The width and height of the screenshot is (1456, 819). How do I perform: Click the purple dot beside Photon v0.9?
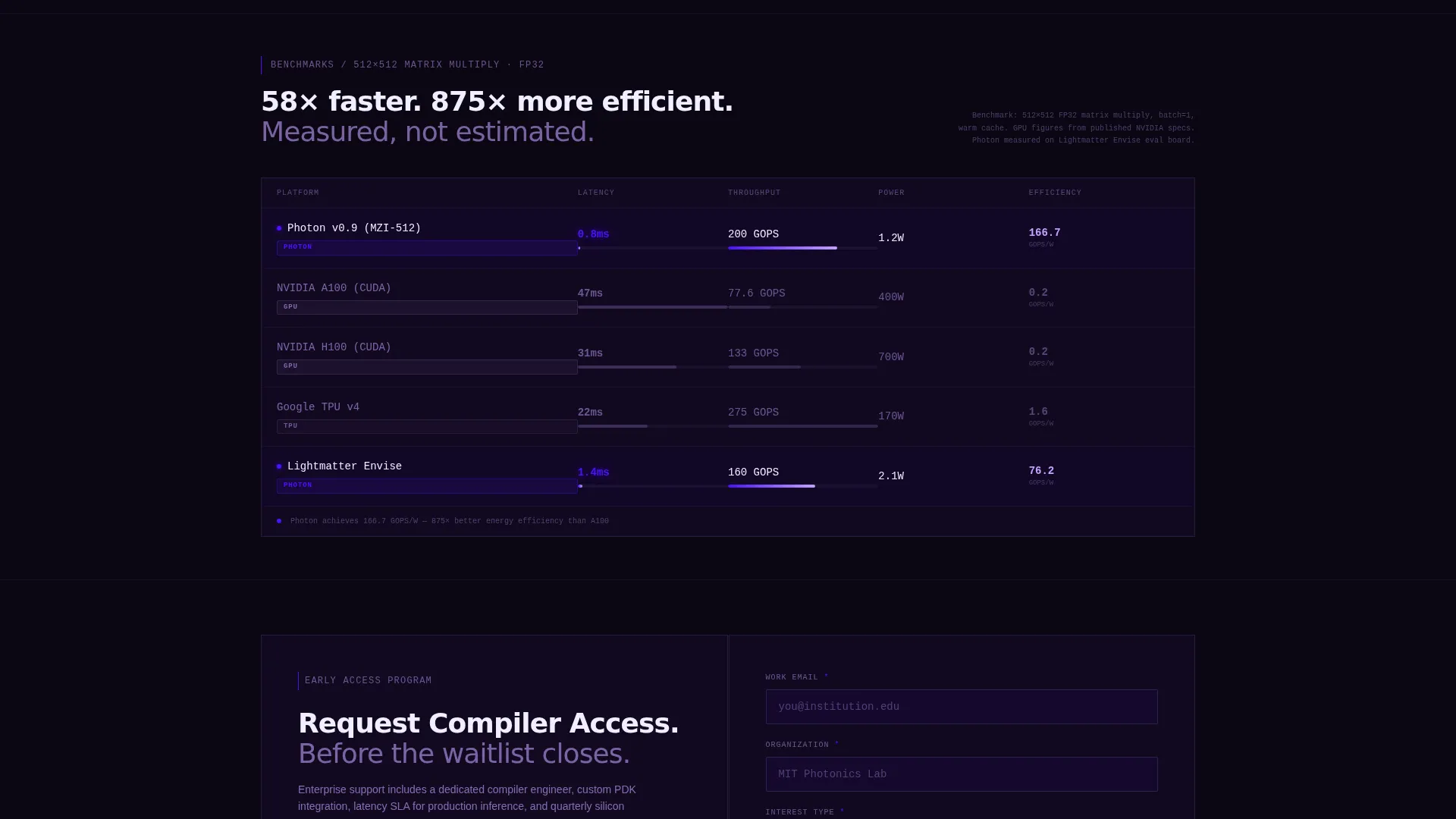point(279,228)
